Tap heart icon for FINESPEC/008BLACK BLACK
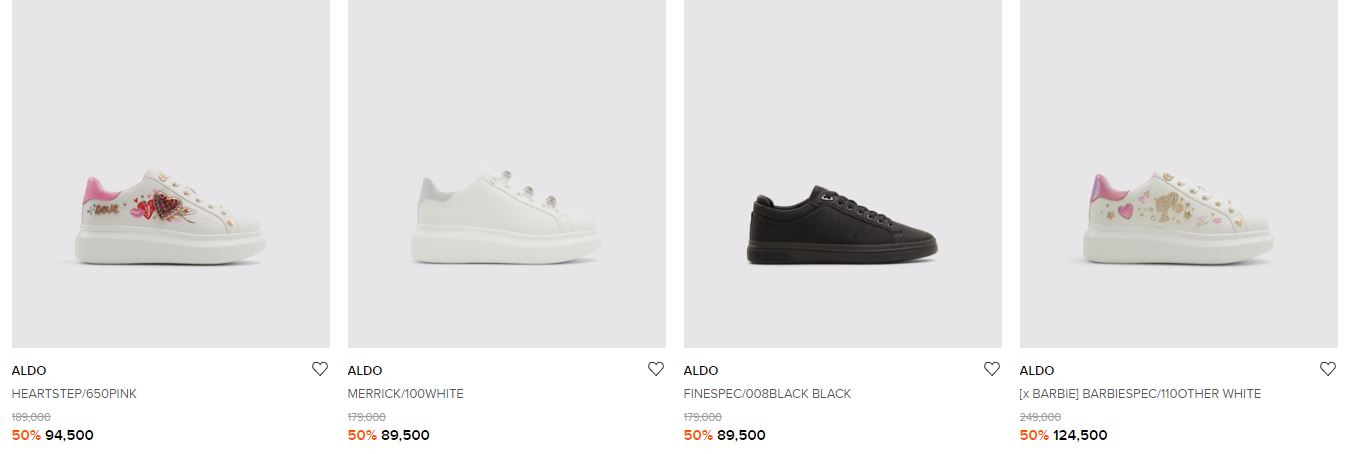 coord(992,369)
